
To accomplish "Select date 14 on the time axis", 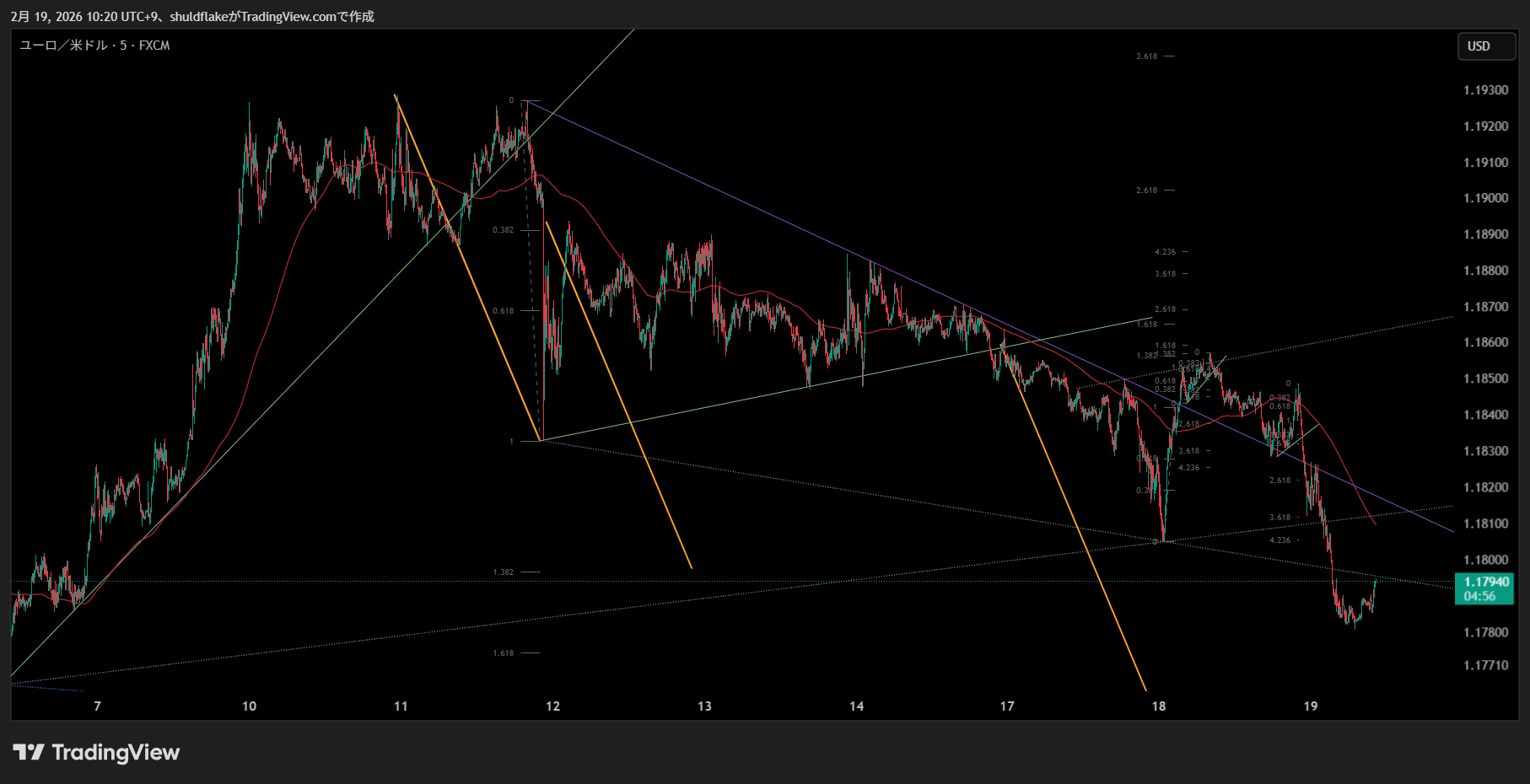I will click(856, 706).
